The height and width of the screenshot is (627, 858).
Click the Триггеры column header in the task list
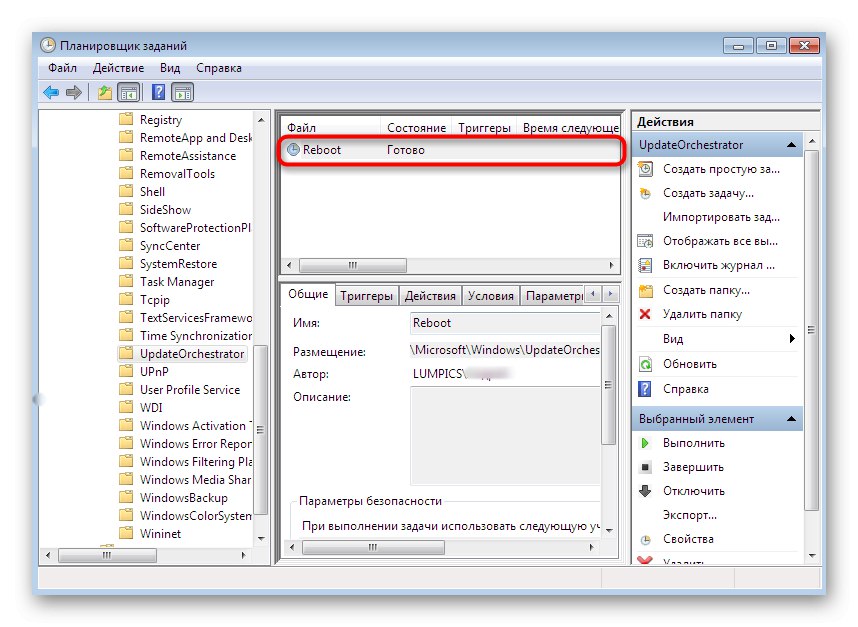(x=484, y=127)
